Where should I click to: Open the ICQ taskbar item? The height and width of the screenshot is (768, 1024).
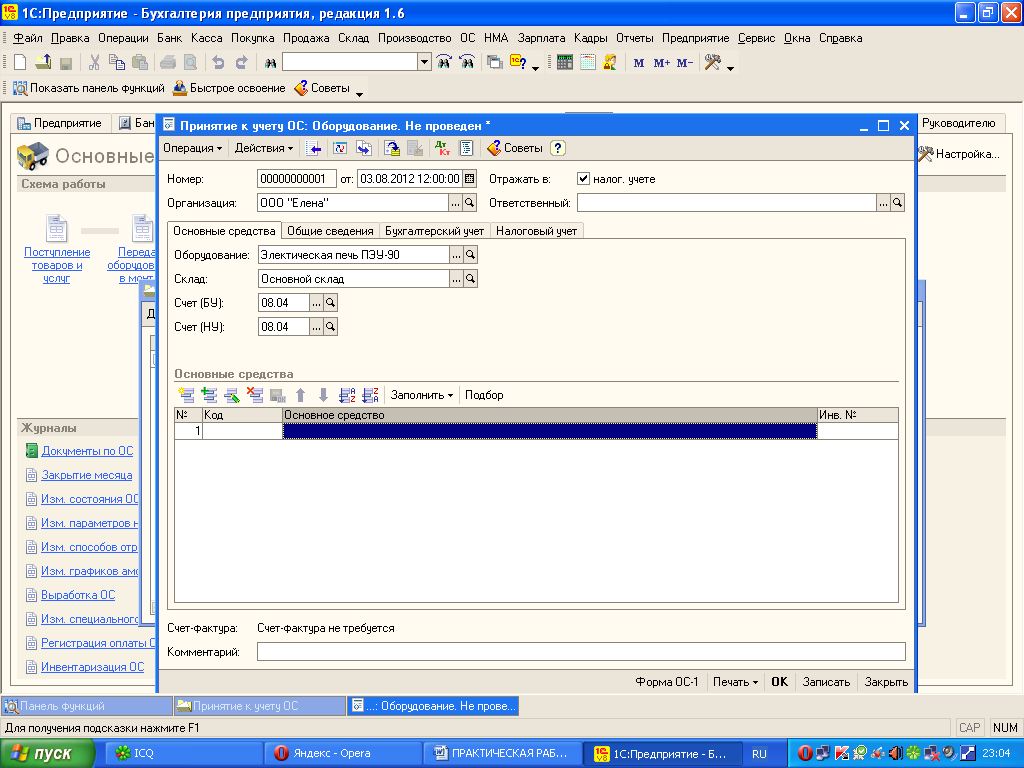(x=183, y=754)
